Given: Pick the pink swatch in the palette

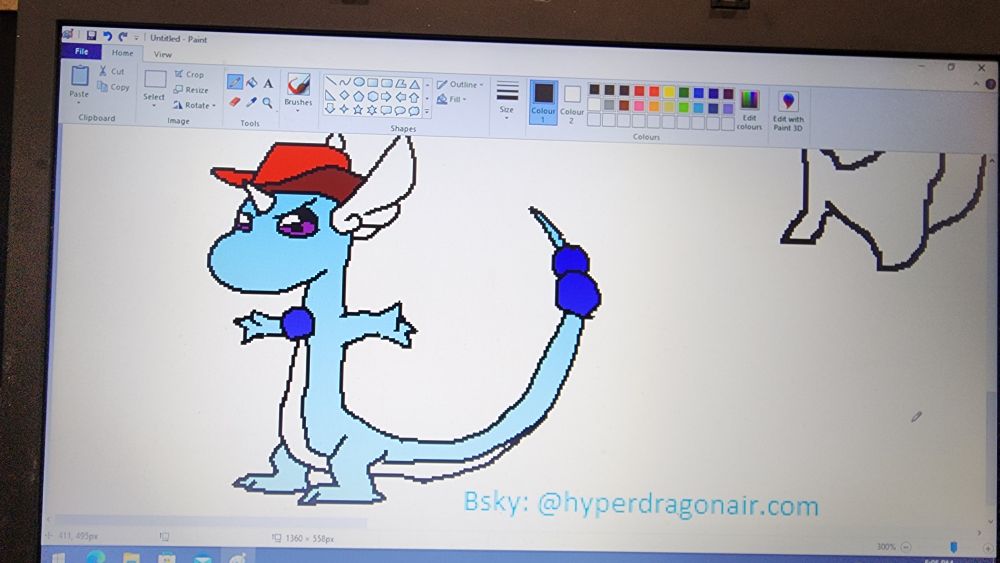Looking at the screenshot, I should (x=640, y=105).
